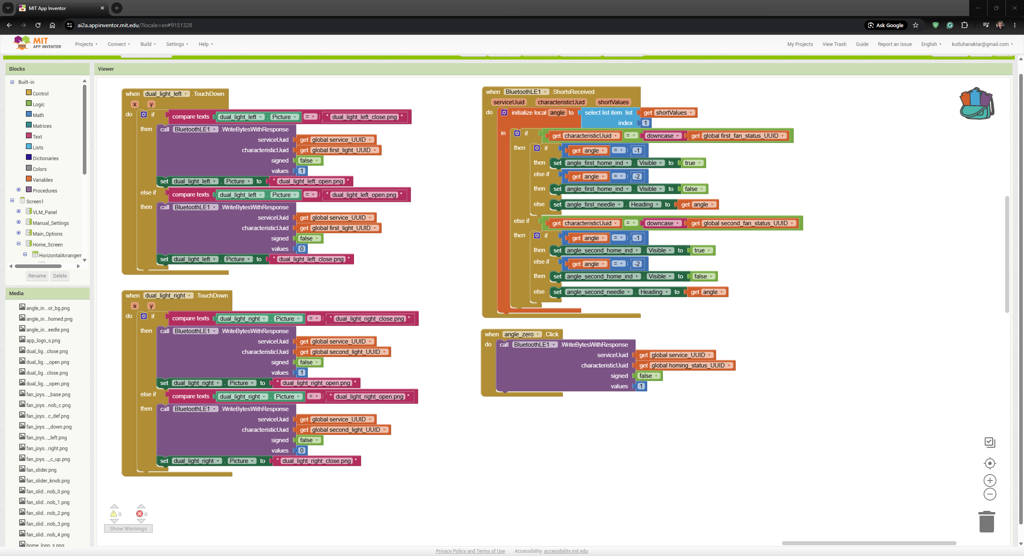The height and width of the screenshot is (556, 1024).
Task: Click the Delete button under Blocks
Action: (59, 276)
